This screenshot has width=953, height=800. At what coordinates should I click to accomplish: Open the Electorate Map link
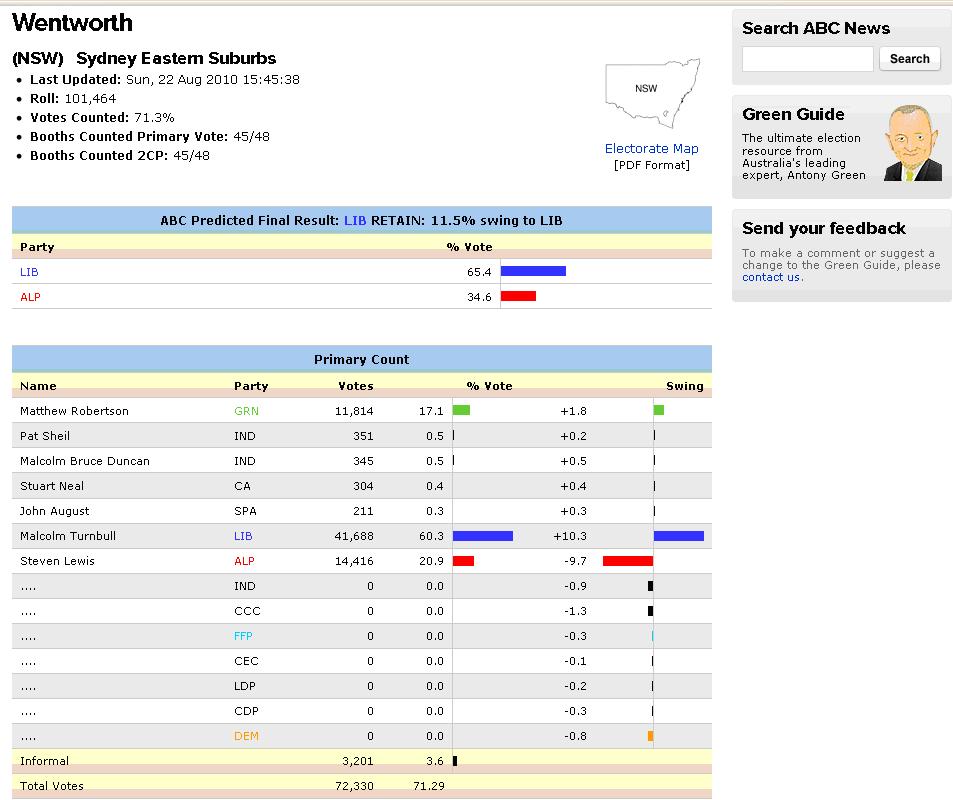pos(651,149)
